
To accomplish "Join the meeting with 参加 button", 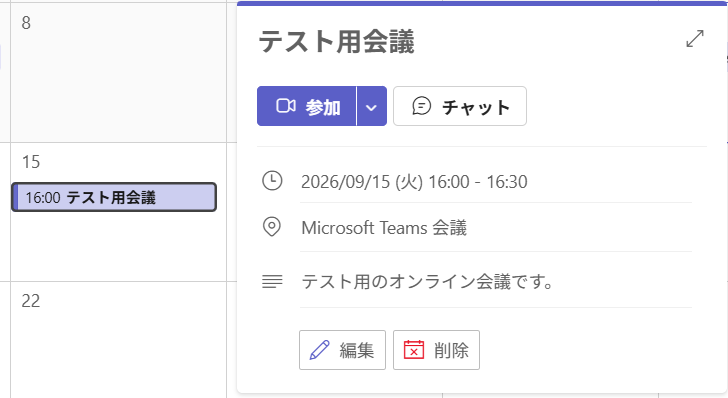I will pos(306,106).
